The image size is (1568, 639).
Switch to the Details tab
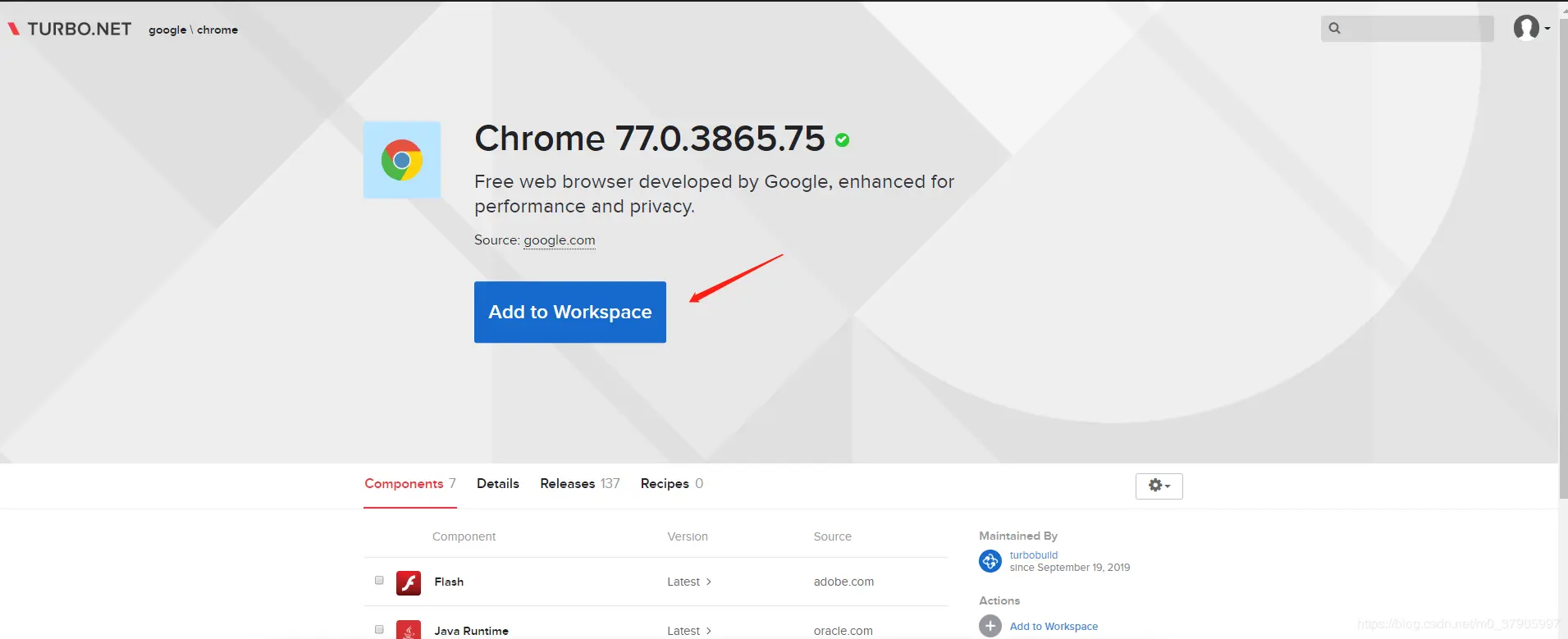(498, 484)
